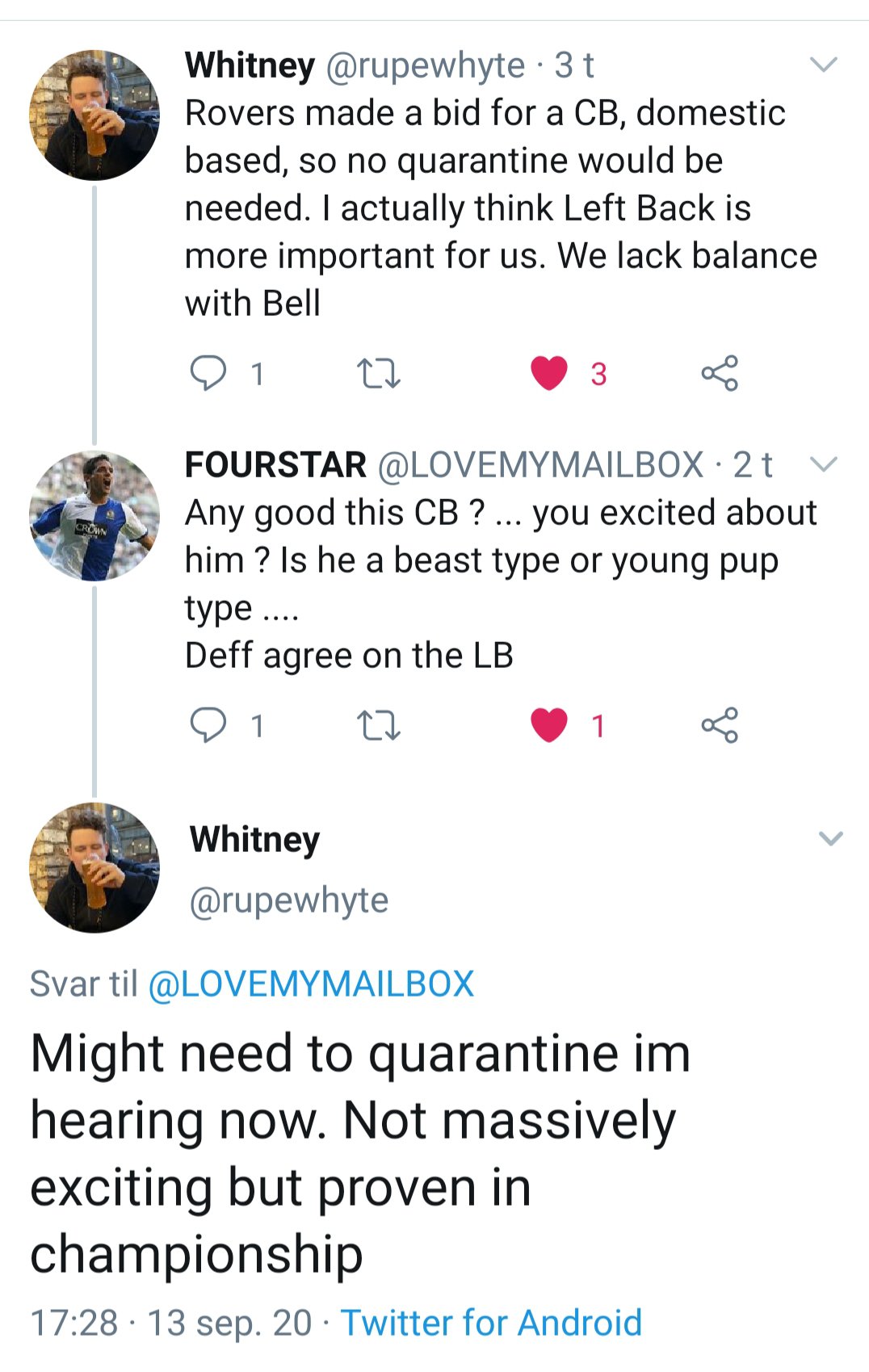
Task: Reply to FOURSTAR's tweet
Action: (208, 725)
